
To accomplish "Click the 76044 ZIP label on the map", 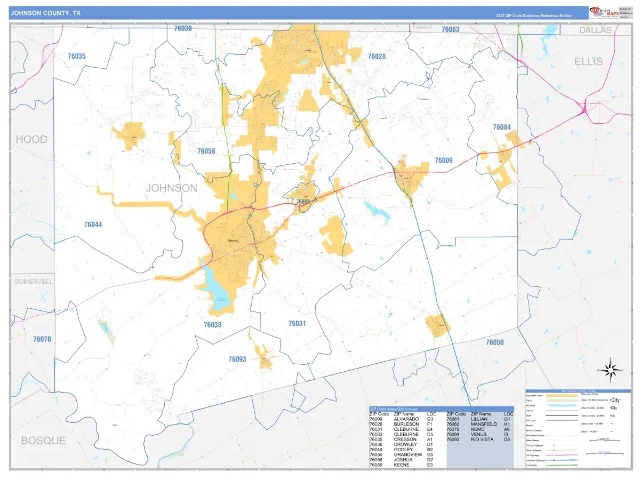I will coord(93,224).
